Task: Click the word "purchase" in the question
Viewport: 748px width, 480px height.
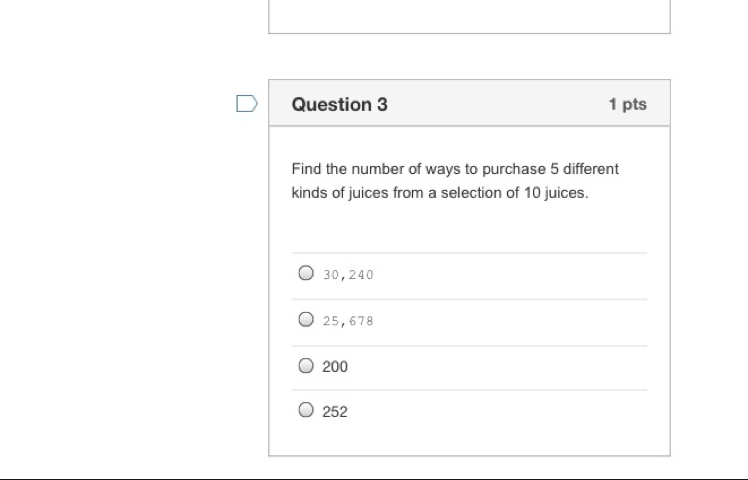Action: (514, 169)
